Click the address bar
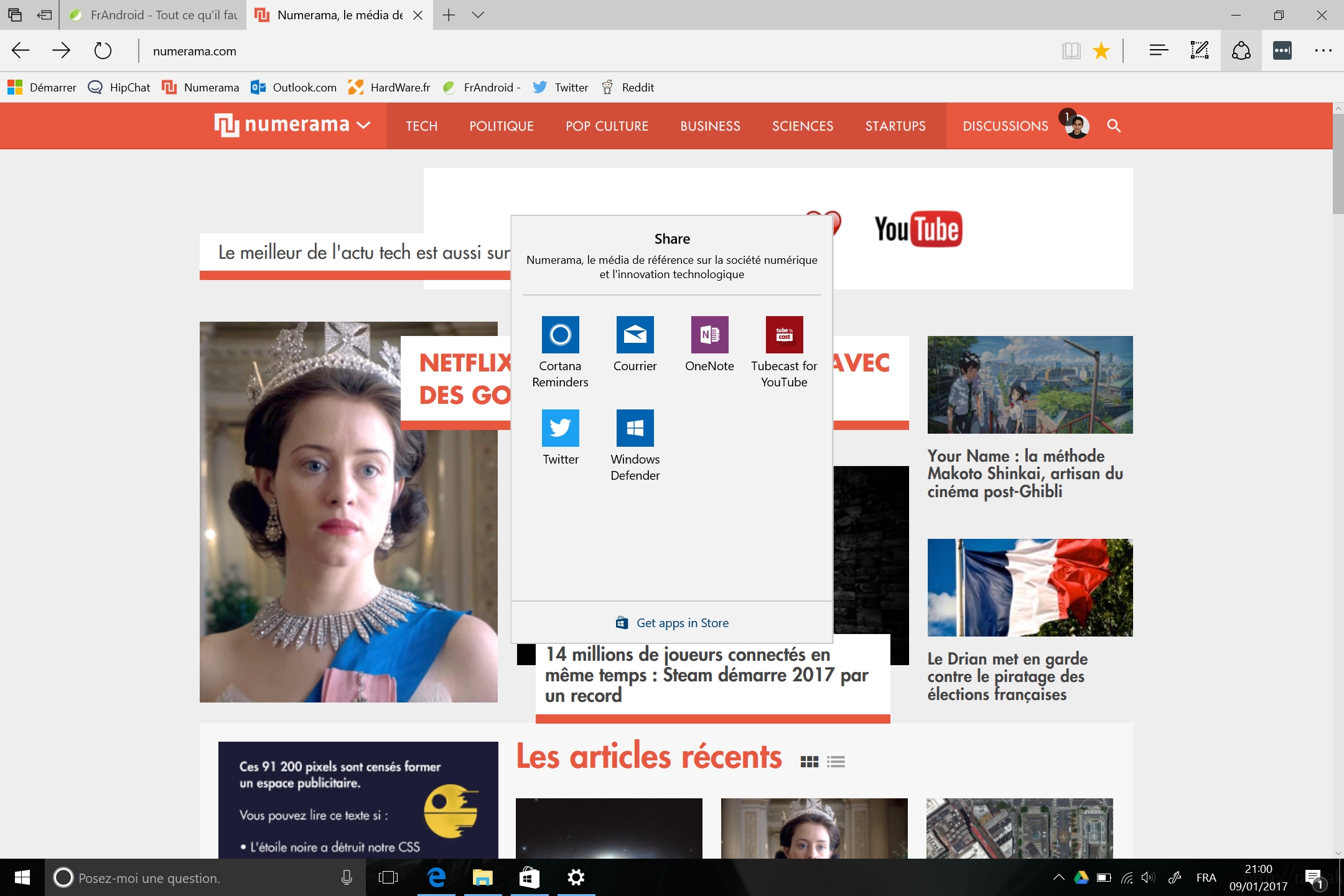1344x896 pixels. point(597,51)
